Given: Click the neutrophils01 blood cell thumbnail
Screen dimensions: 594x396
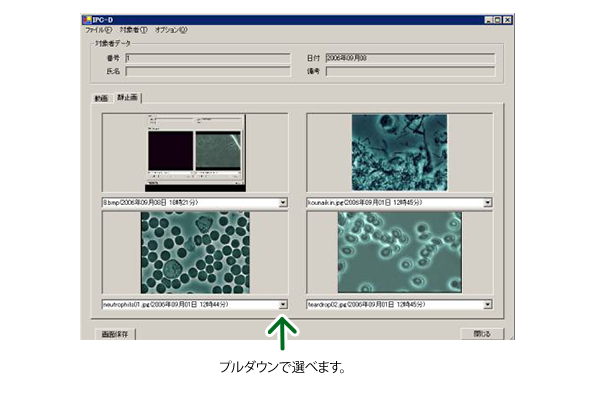Looking at the screenshot, I should point(195,252).
